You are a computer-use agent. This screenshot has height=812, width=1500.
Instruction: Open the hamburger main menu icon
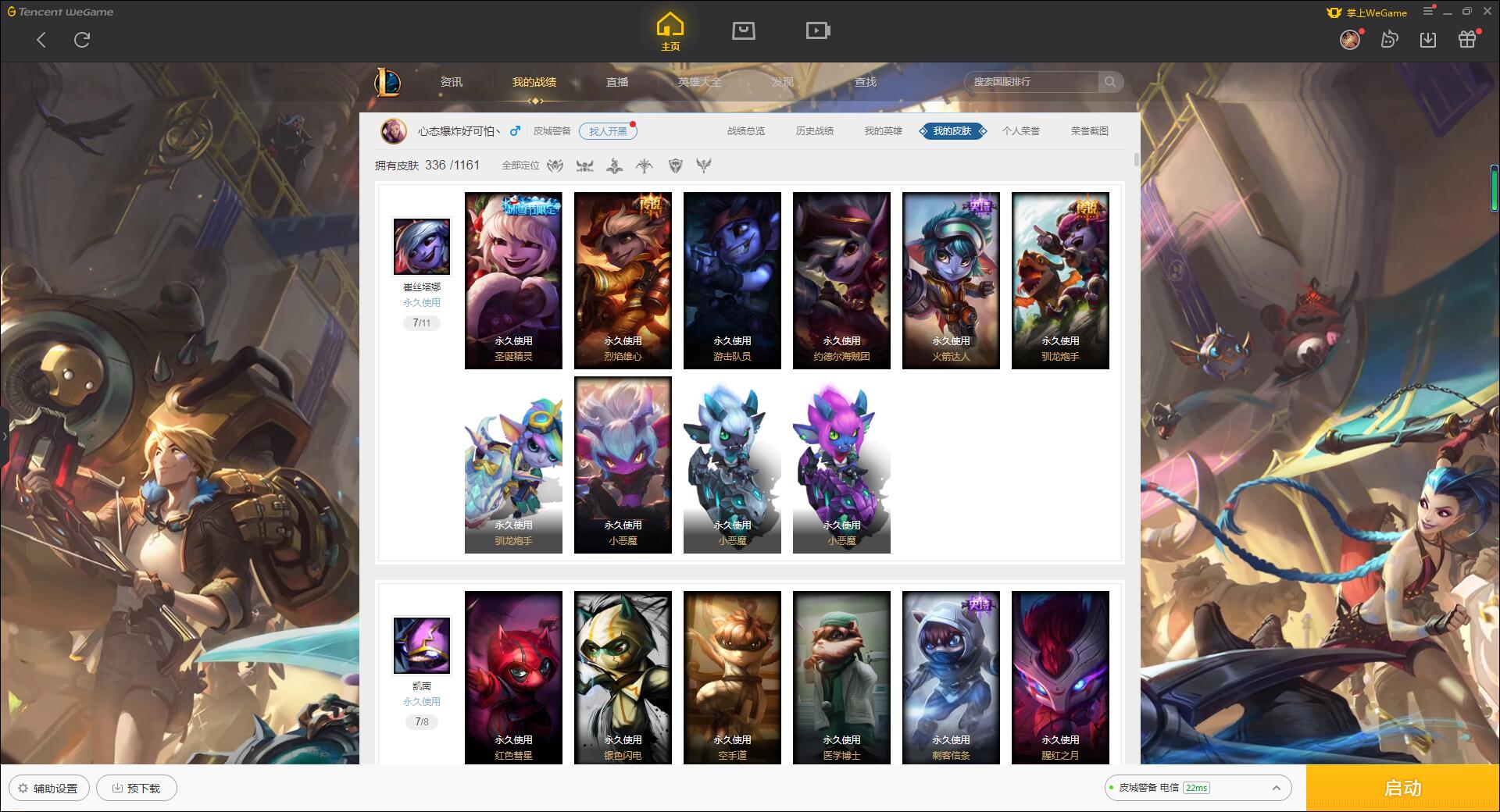[1429, 11]
